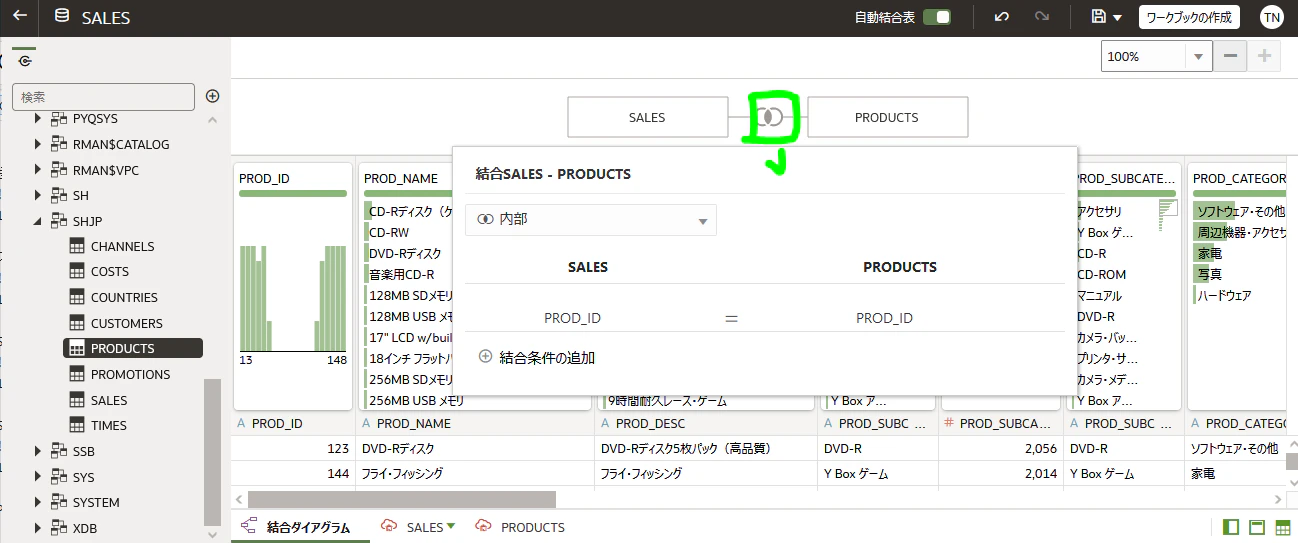The image size is (1298, 543).
Task: Click the 検索 search field
Action: pos(103,97)
